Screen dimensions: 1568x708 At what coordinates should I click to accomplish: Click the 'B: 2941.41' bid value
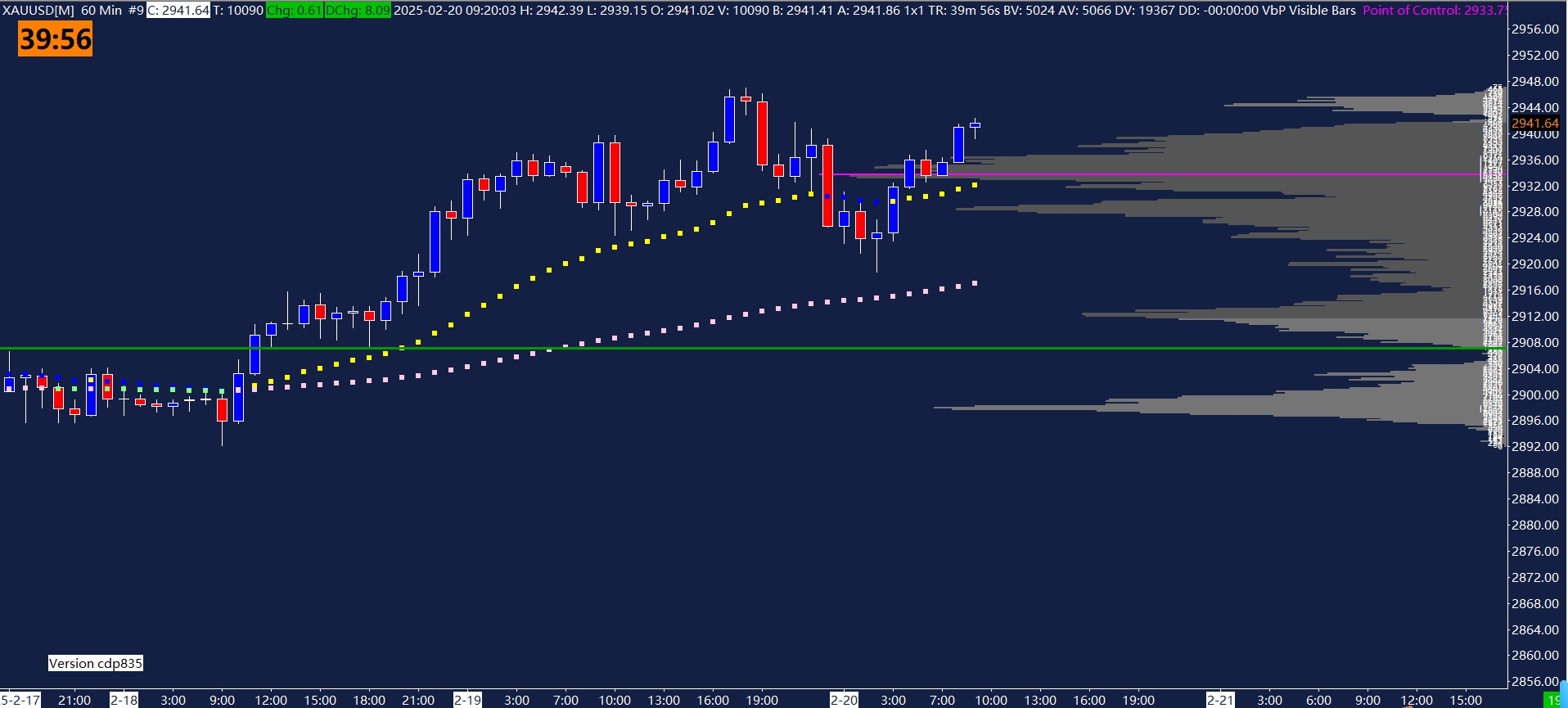coord(804,11)
